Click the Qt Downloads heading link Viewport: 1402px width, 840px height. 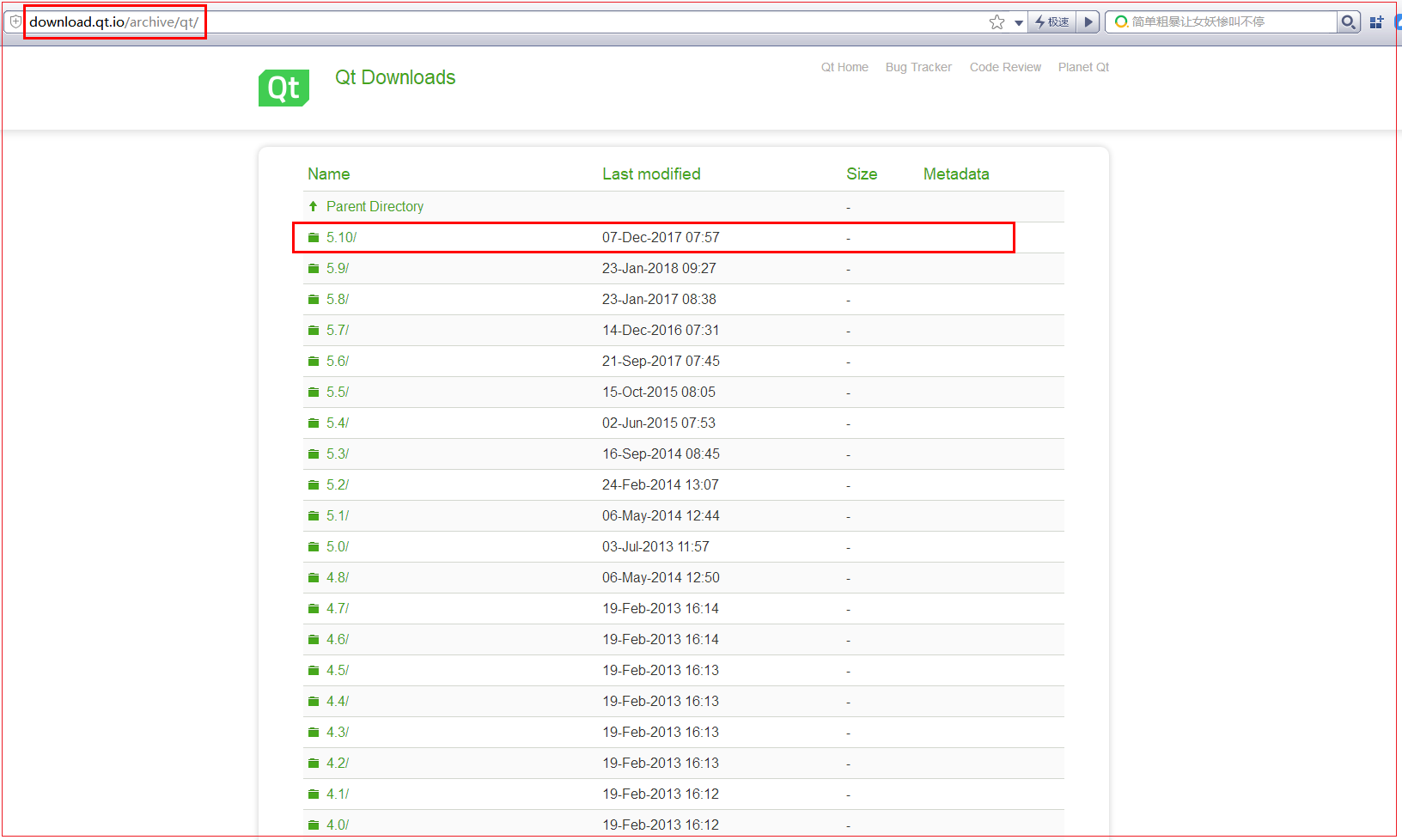[395, 77]
